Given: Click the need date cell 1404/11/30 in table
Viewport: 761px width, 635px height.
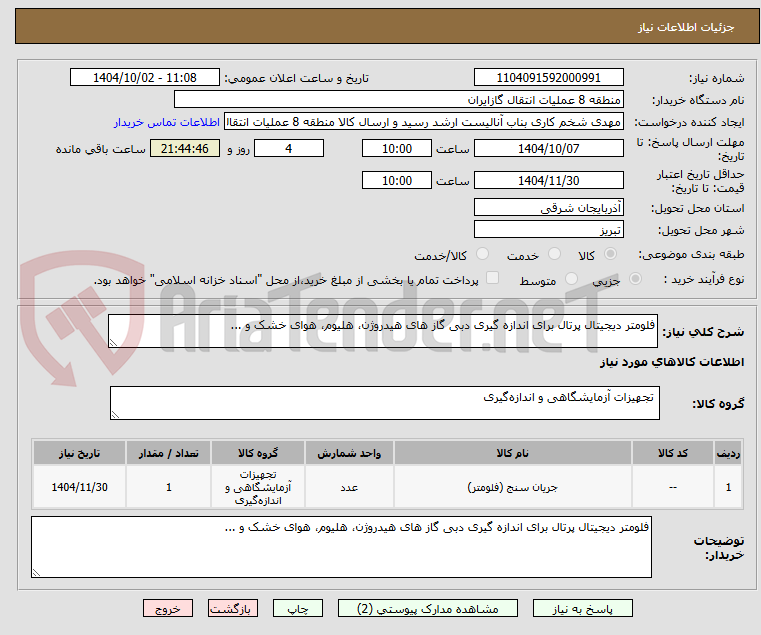Looking at the screenshot, I should pyautogui.click(x=79, y=487).
